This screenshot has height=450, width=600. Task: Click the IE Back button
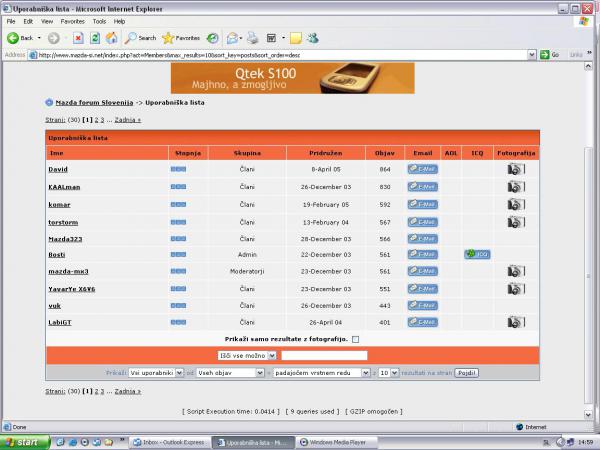coord(20,38)
